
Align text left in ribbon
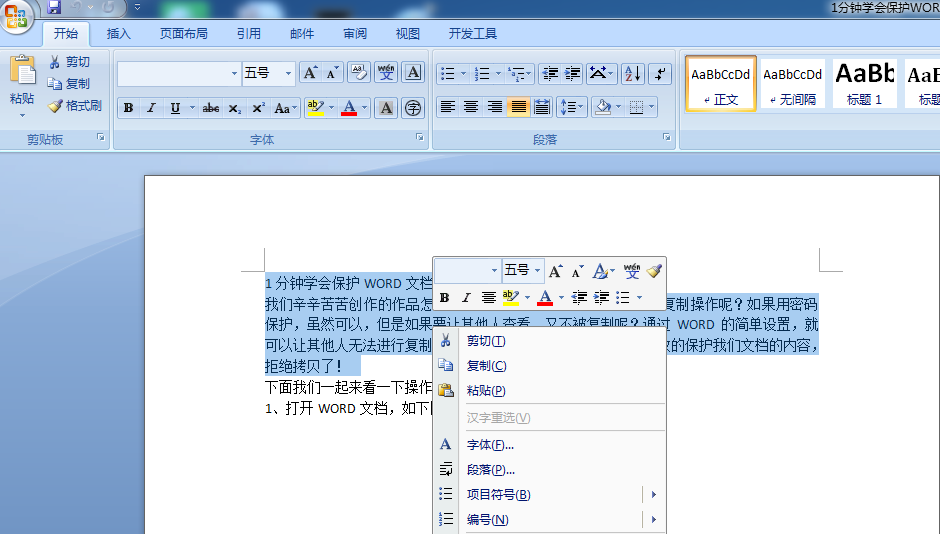pos(447,107)
